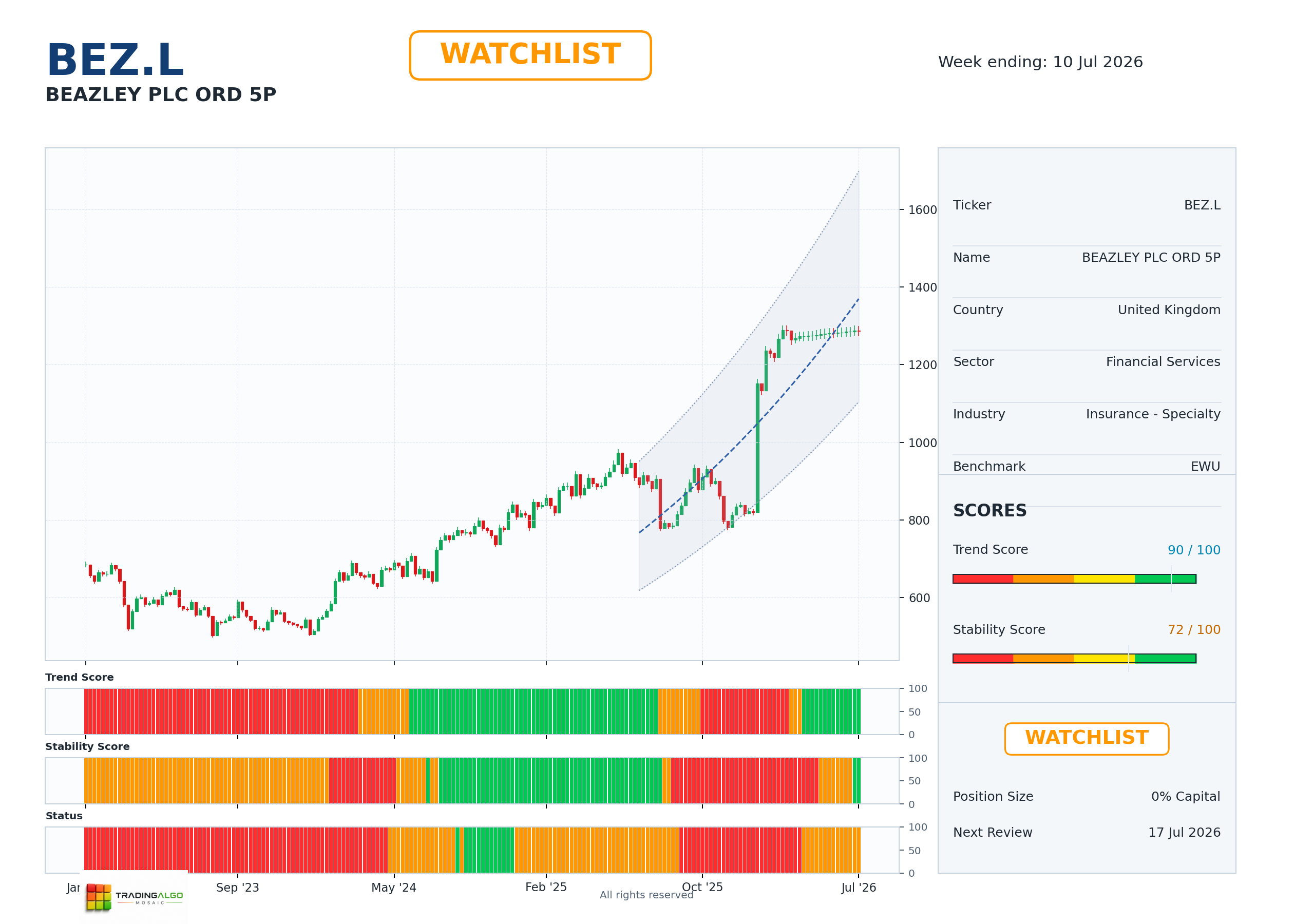Click the large WATCHLIST badge at top
Image resolution: width=1294 pixels, height=924 pixels.
[530, 55]
